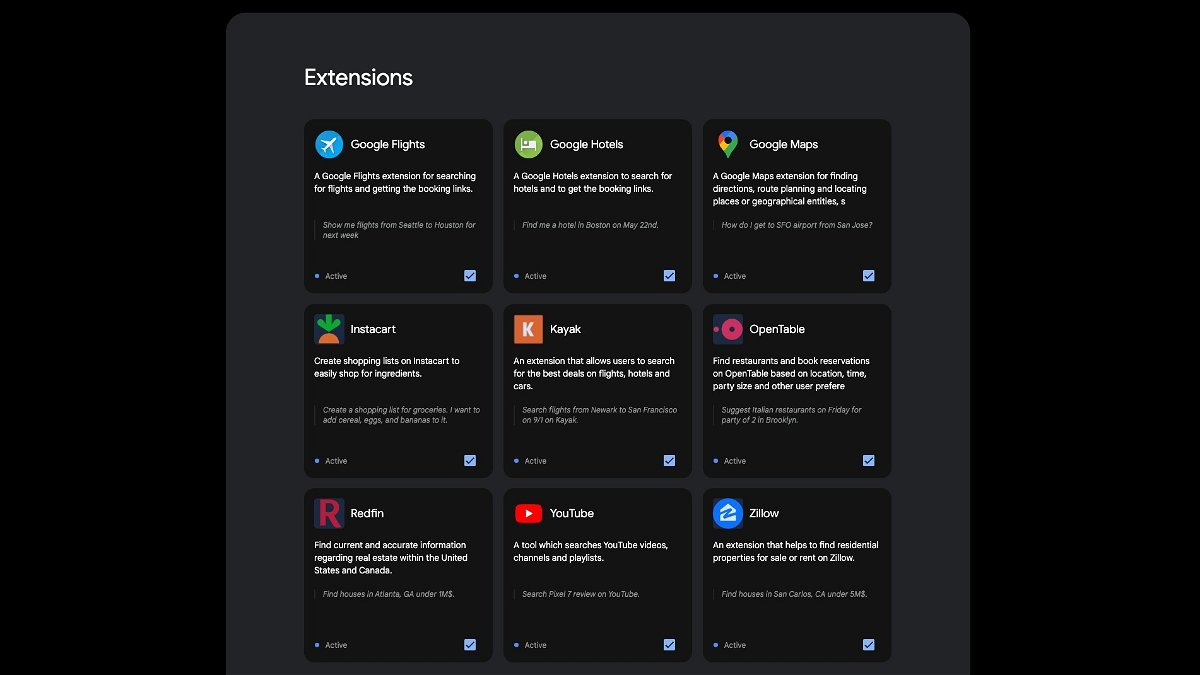Turn off the Instacart extension checkbox
The image size is (1200, 675).
(x=470, y=461)
